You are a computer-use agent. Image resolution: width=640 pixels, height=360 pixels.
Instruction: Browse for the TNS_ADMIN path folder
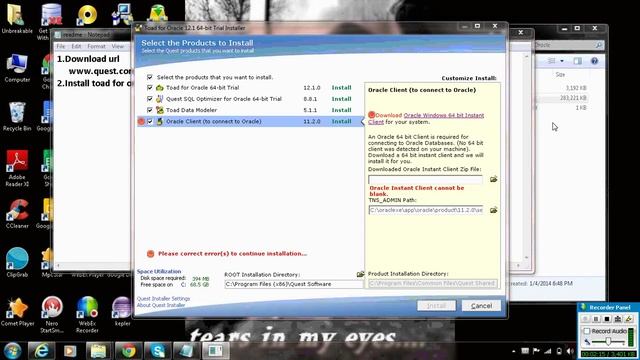click(493, 210)
